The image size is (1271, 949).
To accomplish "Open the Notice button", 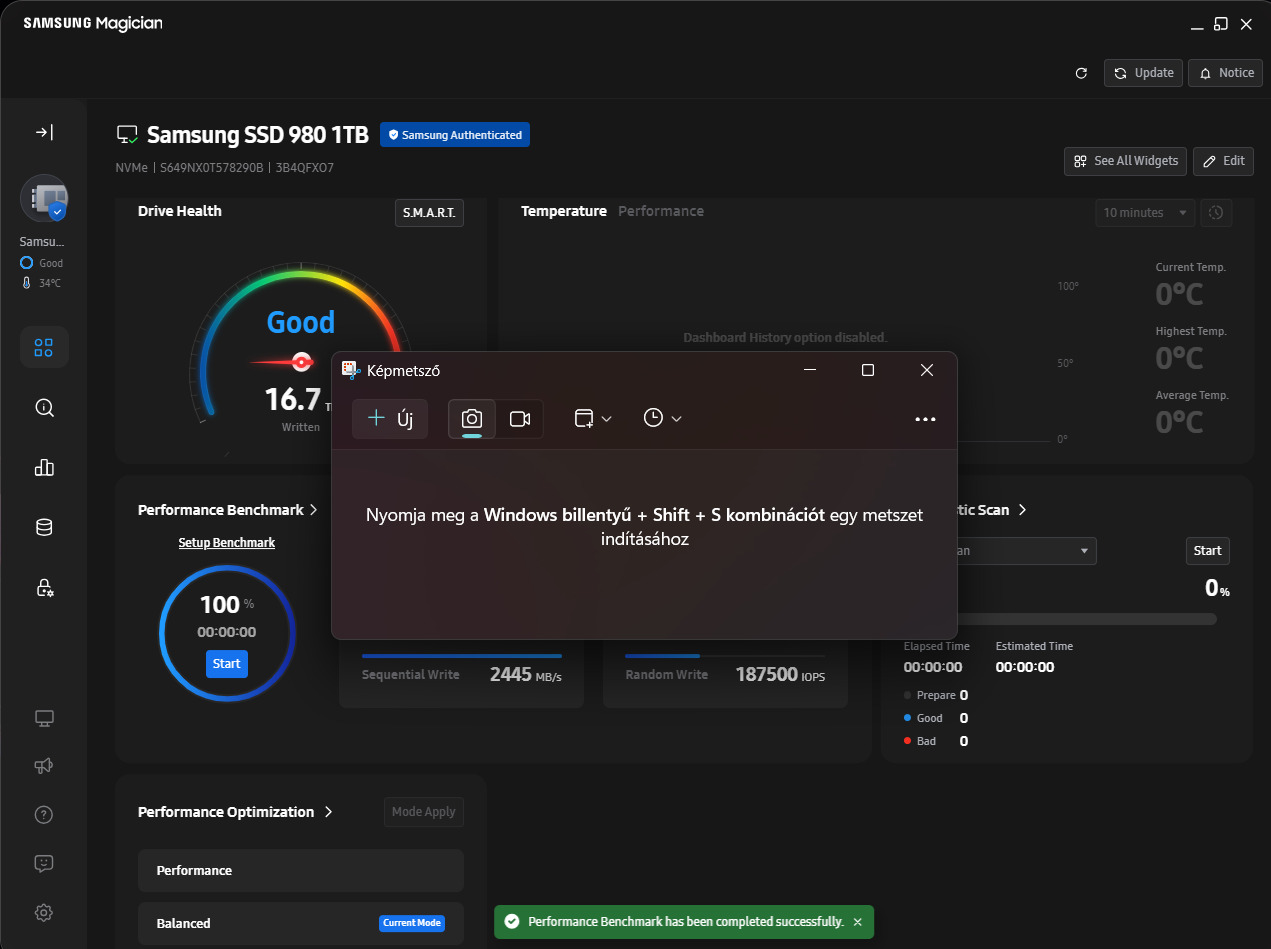I will coord(1226,73).
